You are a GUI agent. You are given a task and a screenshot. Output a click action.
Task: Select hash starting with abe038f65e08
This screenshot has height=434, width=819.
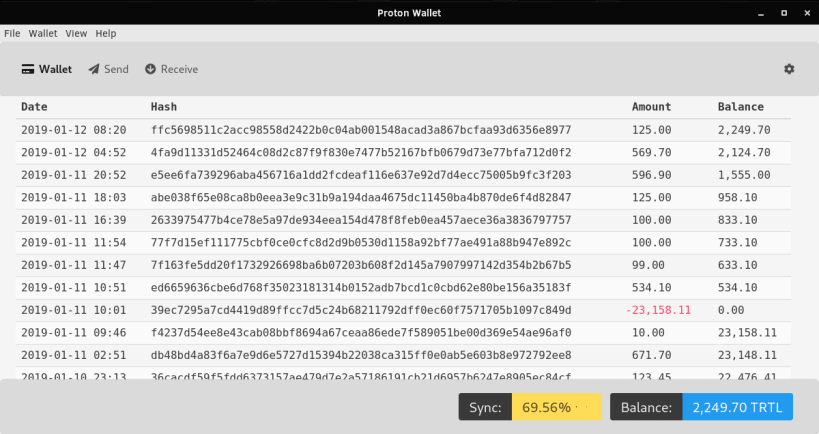[x=361, y=197]
